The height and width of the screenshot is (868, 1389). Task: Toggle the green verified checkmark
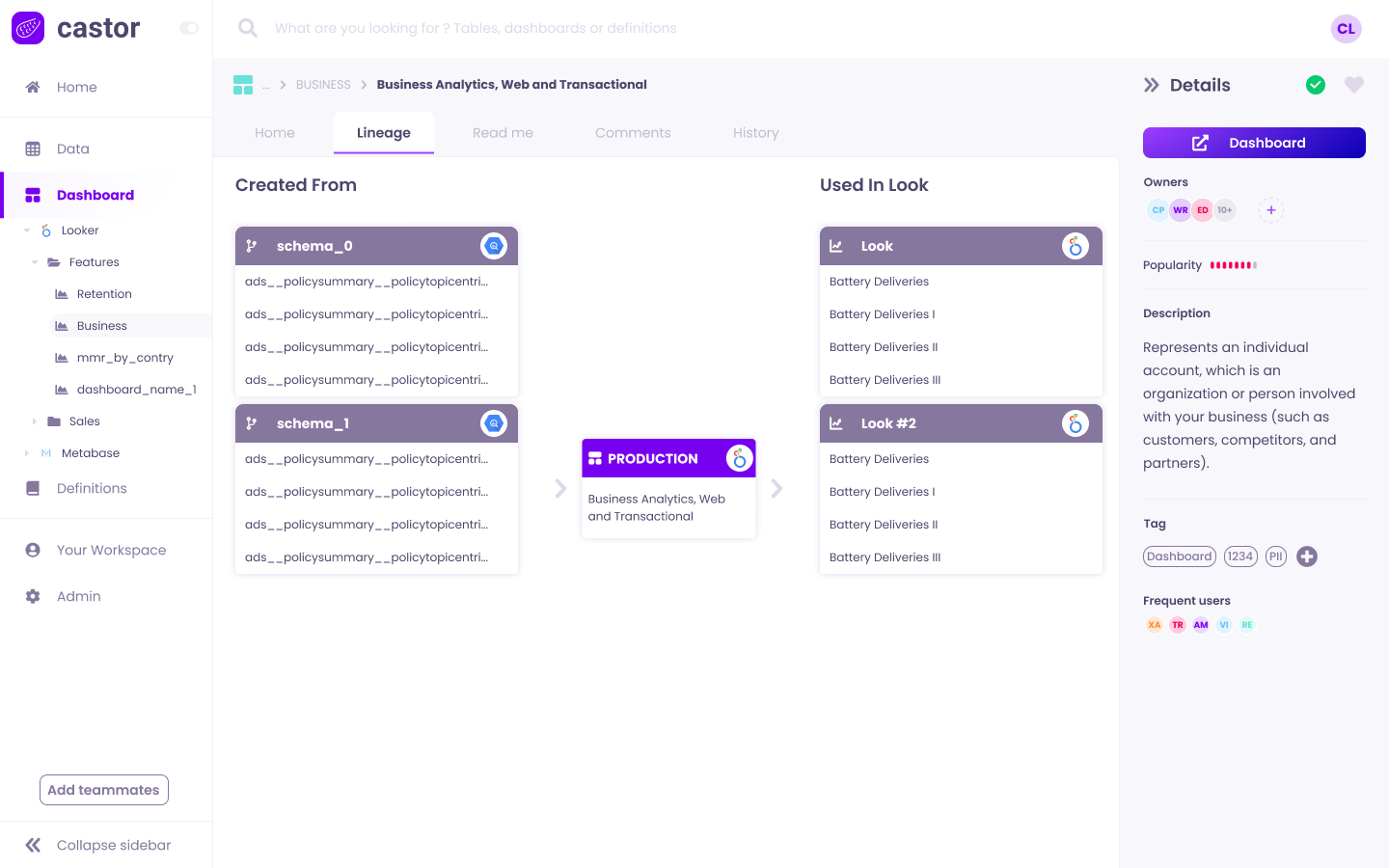pos(1315,85)
